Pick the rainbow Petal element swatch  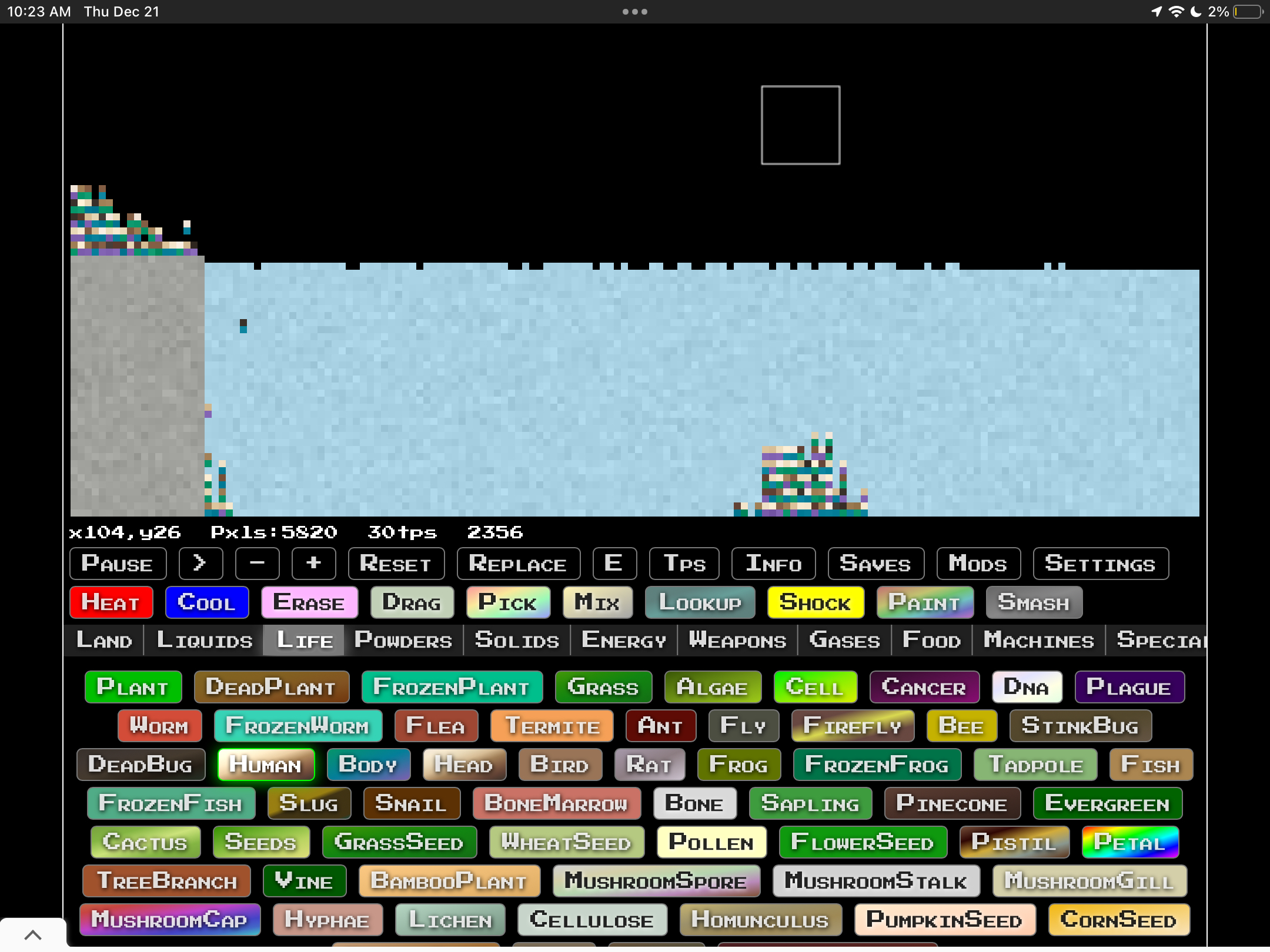1129,842
